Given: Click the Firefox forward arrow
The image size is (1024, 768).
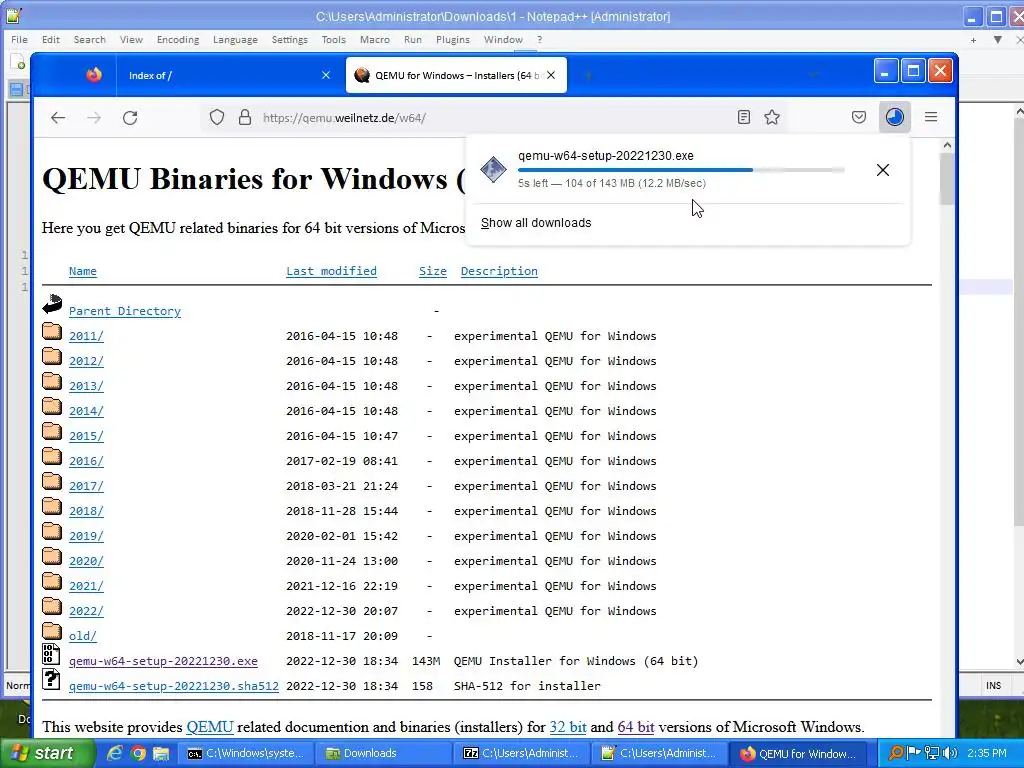Looking at the screenshot, I should (x=94, y=118).
